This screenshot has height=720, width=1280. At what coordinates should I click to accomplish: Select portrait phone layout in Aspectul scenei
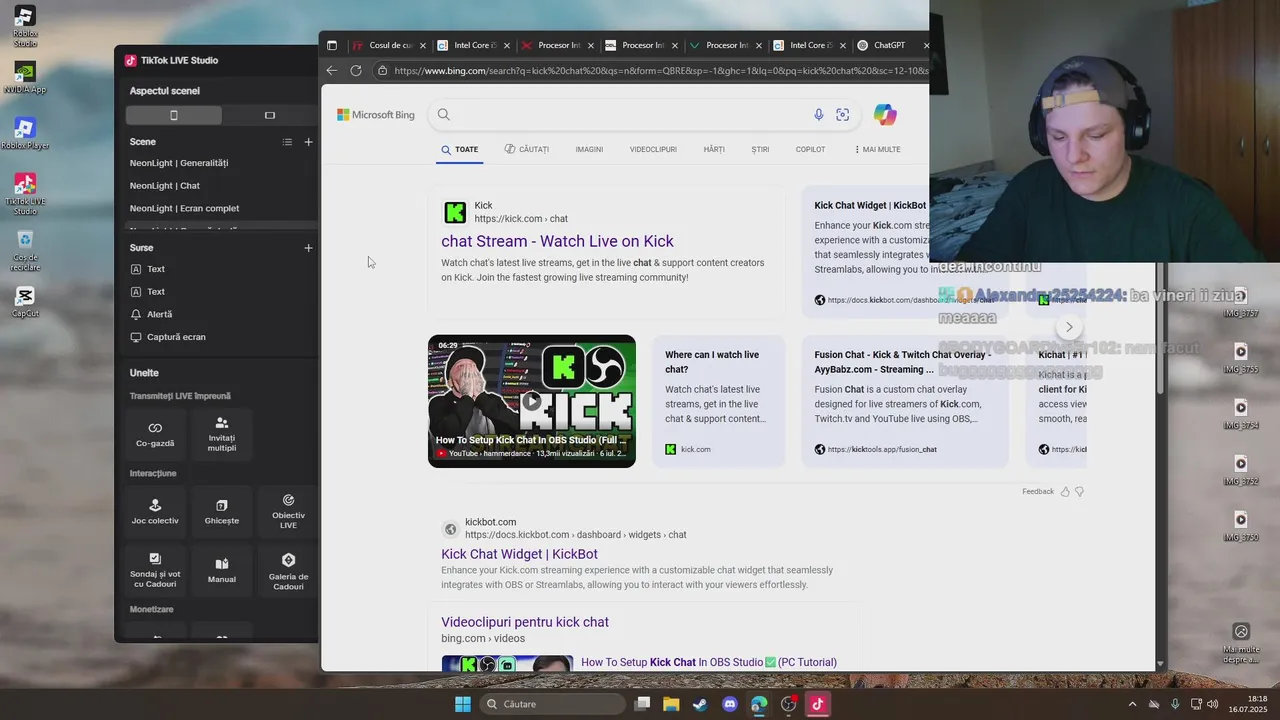[x=174, y=115]
